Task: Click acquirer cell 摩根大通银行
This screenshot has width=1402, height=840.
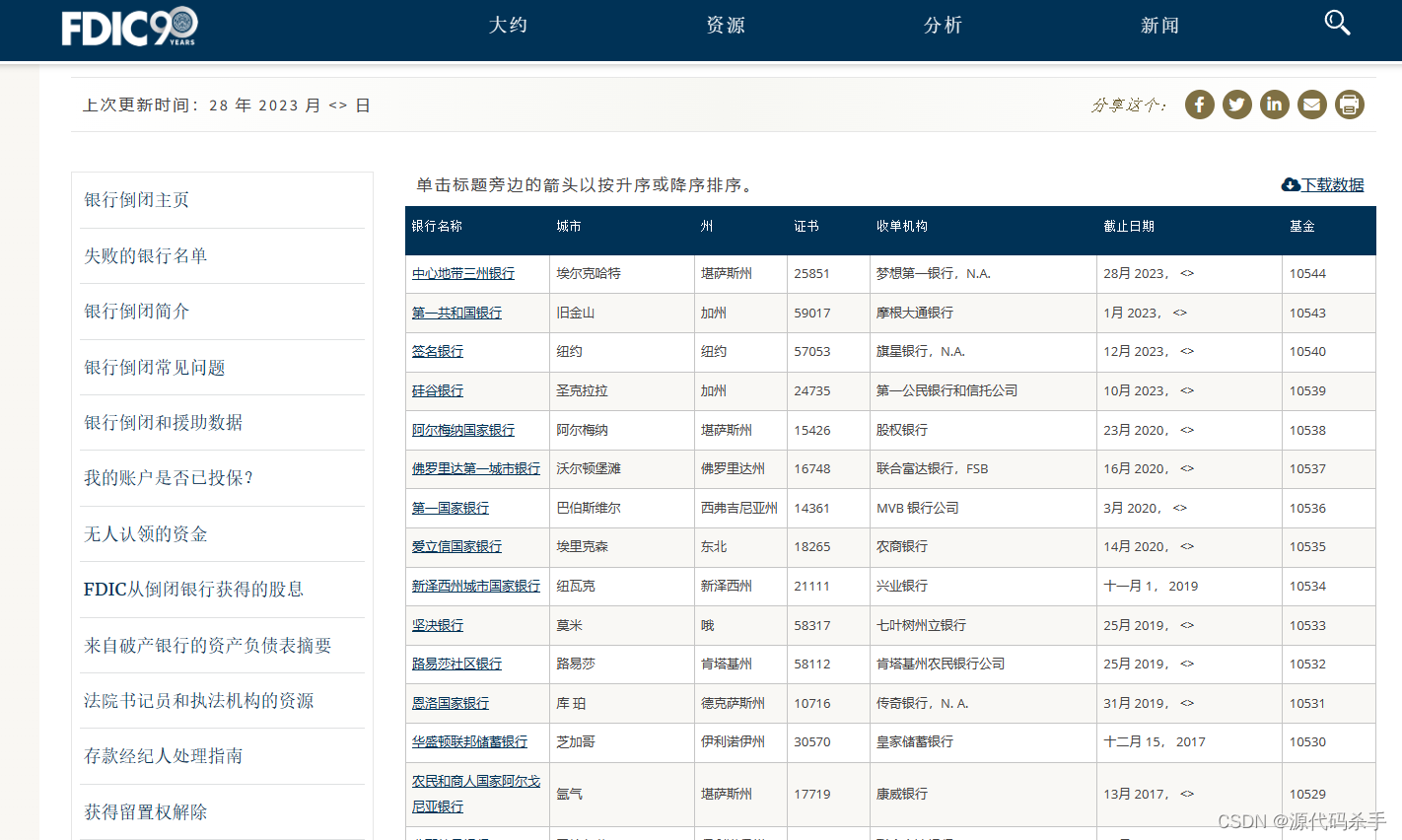Action: coord(915,313)
